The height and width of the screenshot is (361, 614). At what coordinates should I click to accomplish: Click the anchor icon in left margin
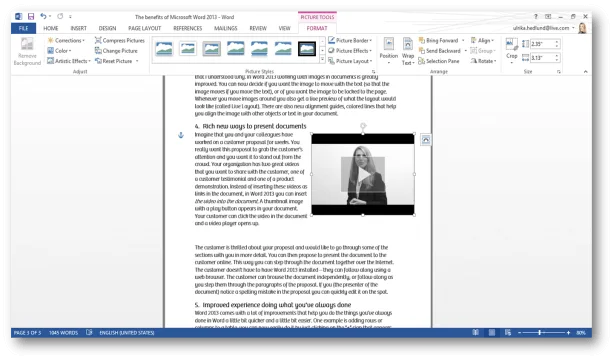click(181, 135)
